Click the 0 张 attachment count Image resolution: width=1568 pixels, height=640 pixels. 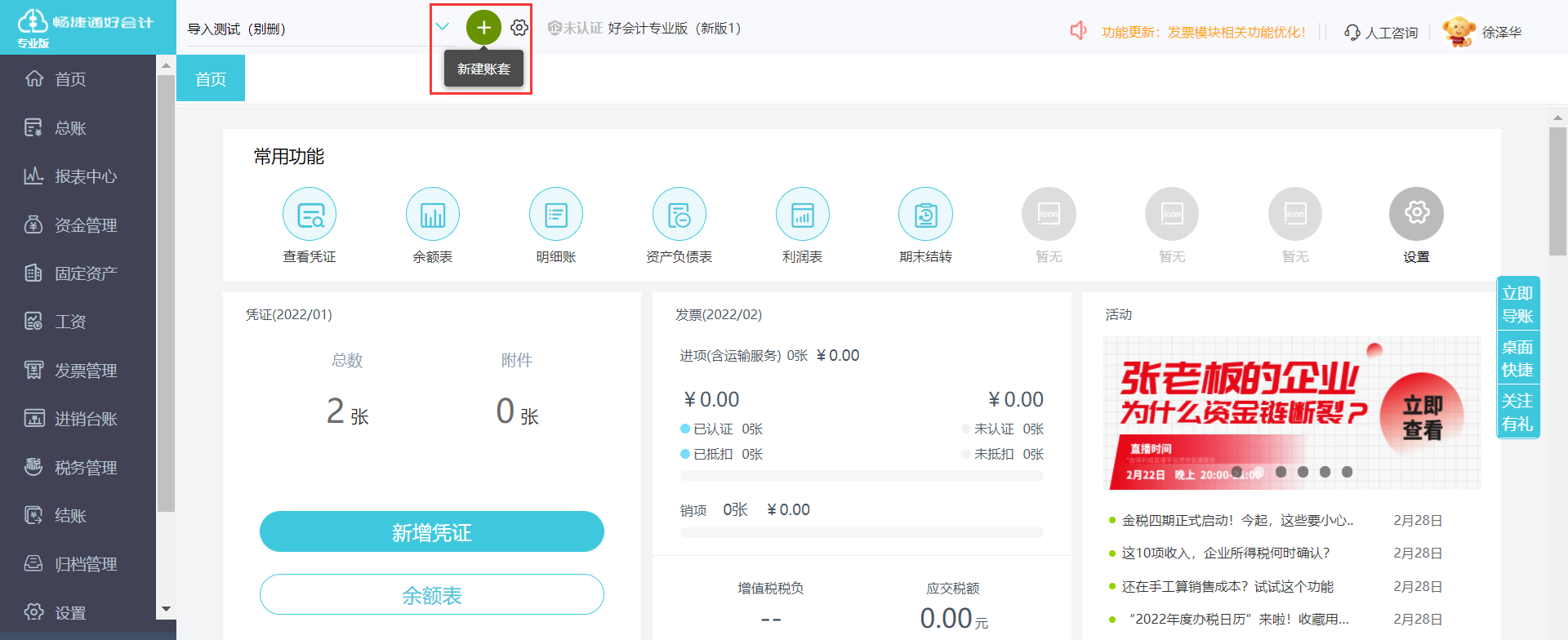tap(518, 411)
